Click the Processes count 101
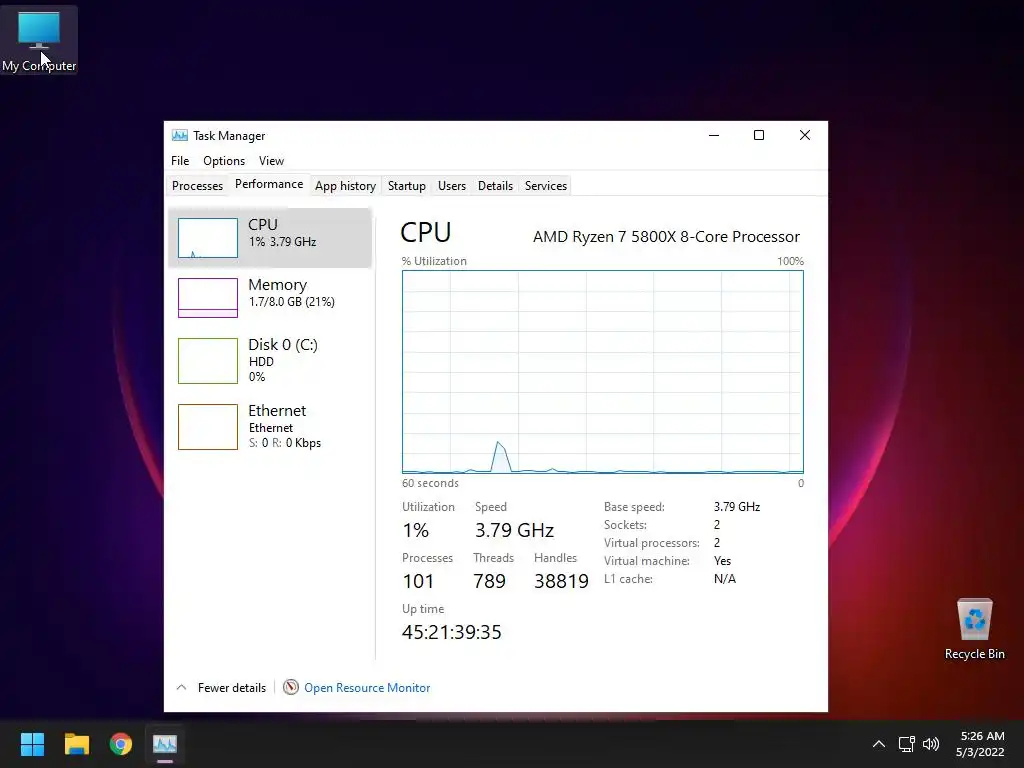This screenshot has width=1024, height=768. [418, 581]
